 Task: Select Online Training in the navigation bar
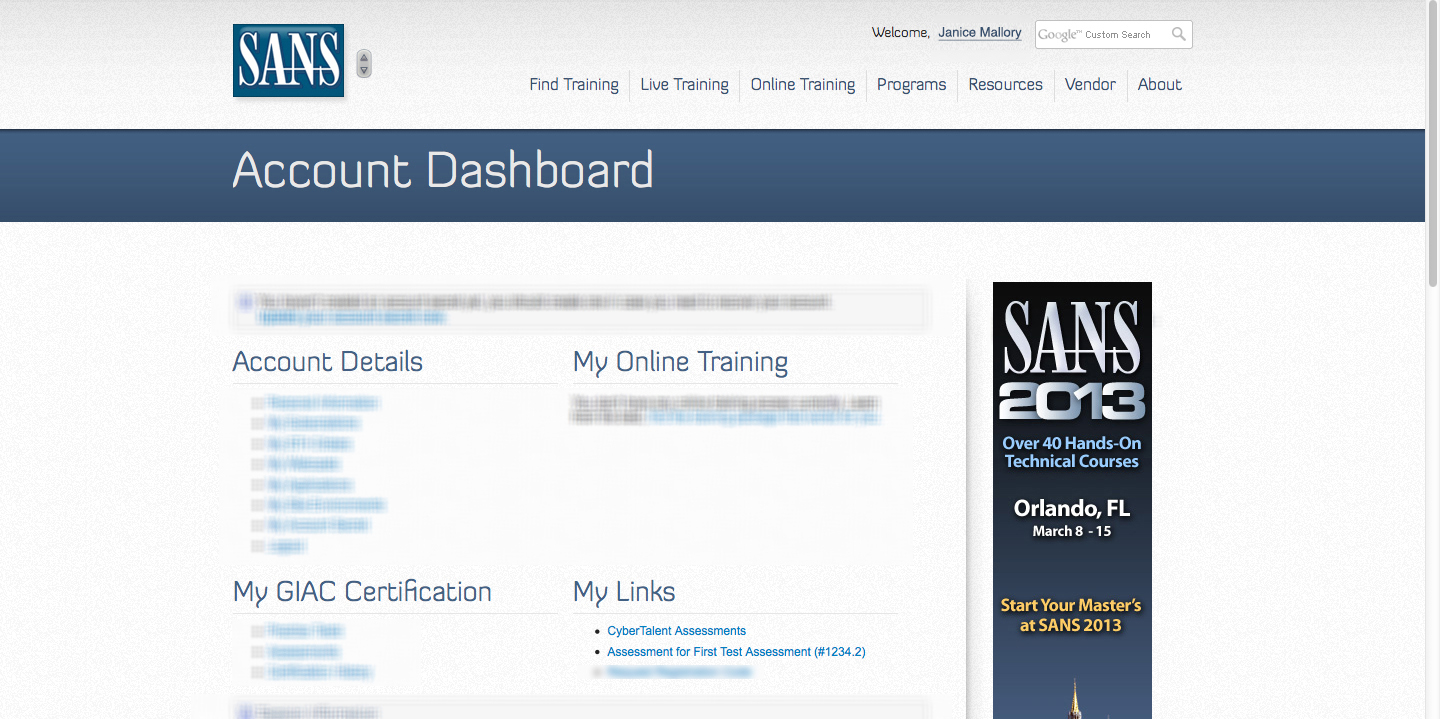point(803,85)
